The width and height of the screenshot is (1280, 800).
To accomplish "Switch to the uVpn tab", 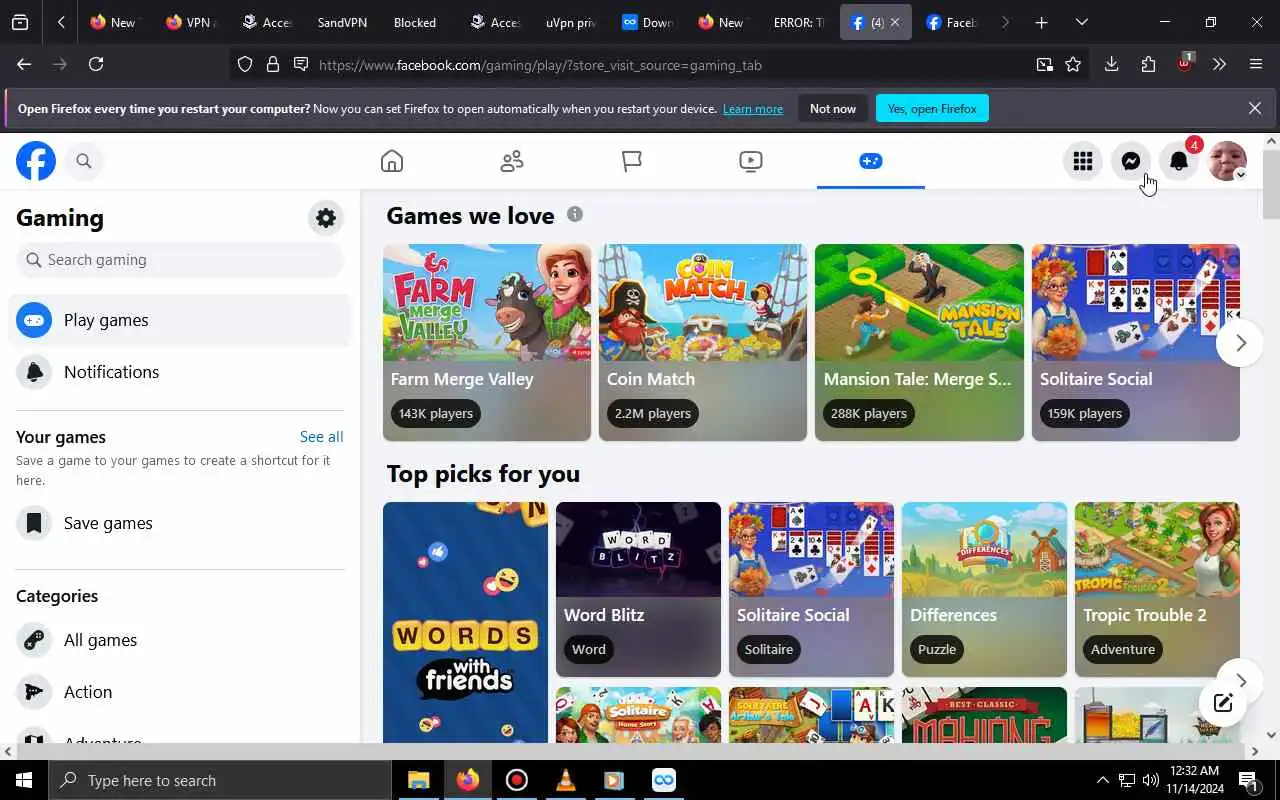I will point(571,22).
